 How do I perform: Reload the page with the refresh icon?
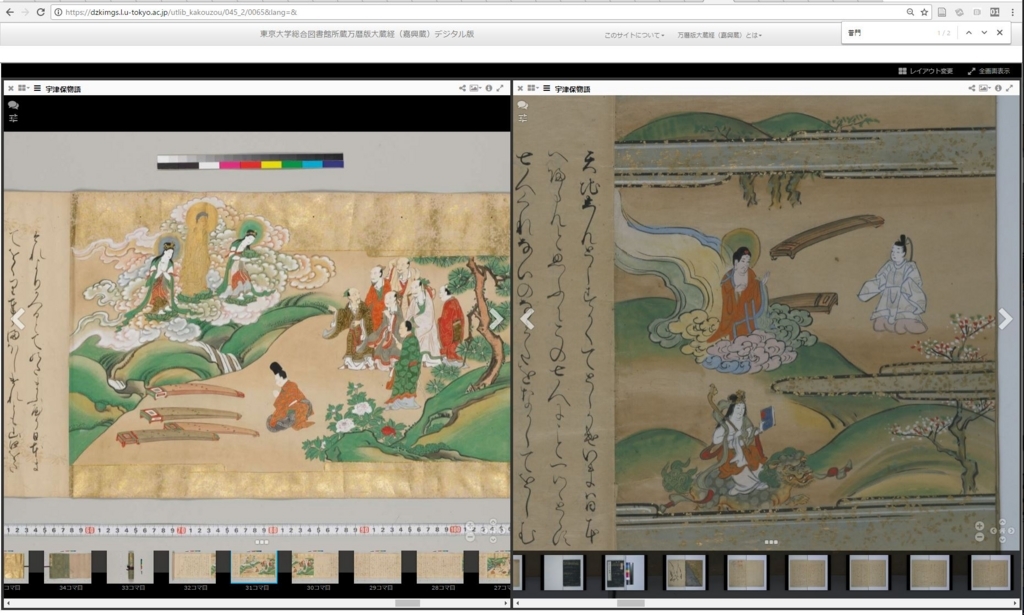40,12
